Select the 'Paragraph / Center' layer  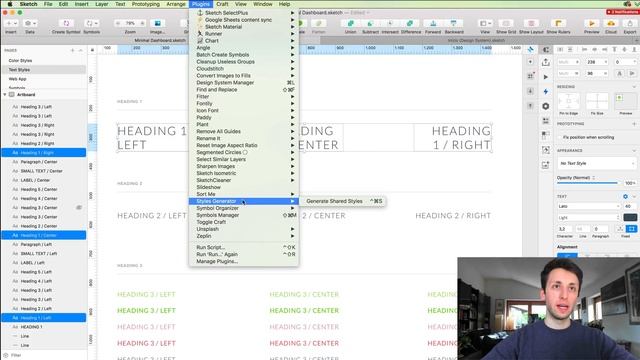coord(44,162)
